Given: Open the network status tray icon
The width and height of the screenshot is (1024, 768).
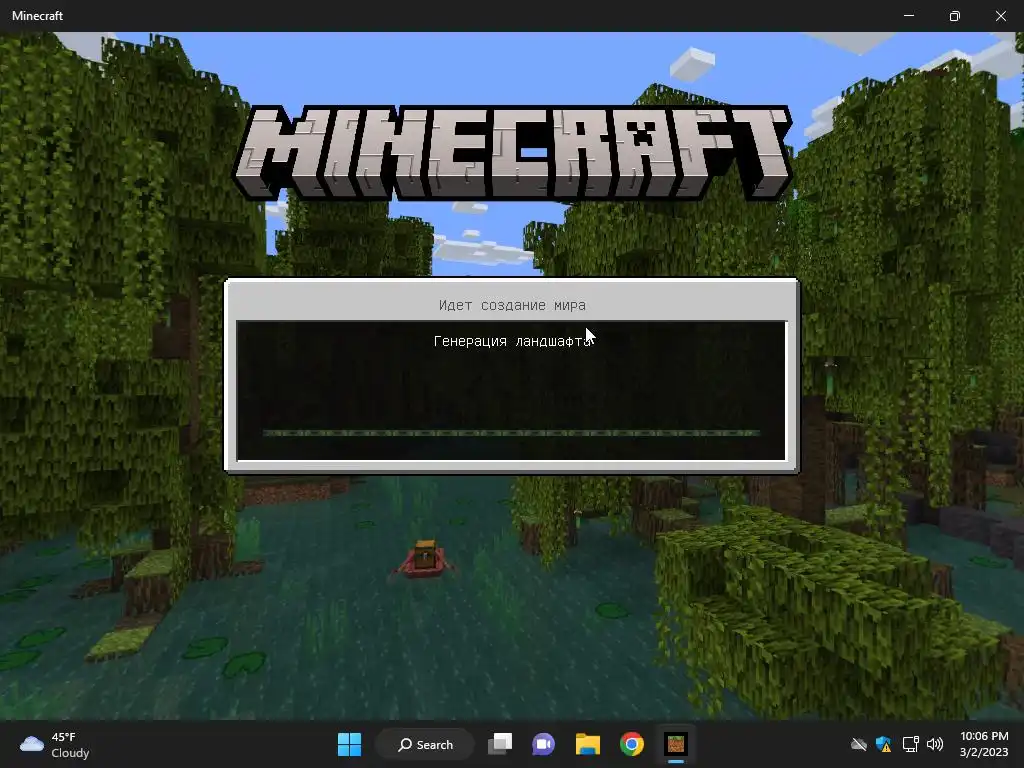Looking at the screenshot, I should [x=910, y=744].
